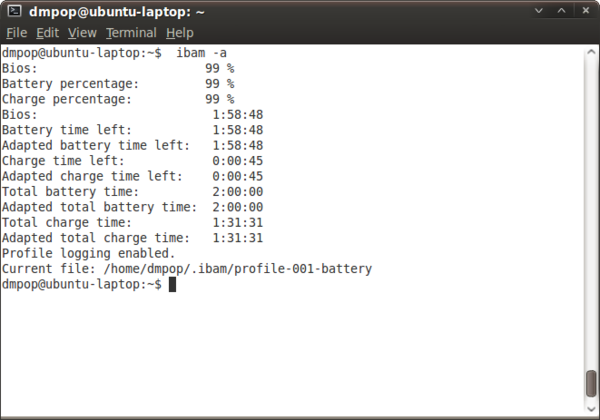Click the empty scrollbar track above the thumb
This screenshot has height=420, width=600.
[591, 200]
